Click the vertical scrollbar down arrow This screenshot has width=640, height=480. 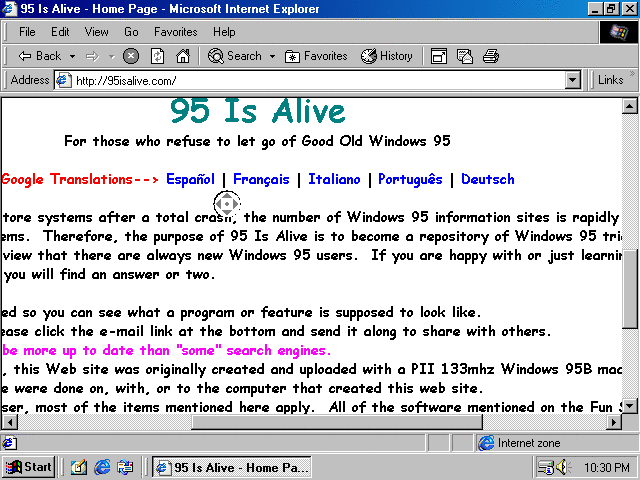(x=629, y=406)
